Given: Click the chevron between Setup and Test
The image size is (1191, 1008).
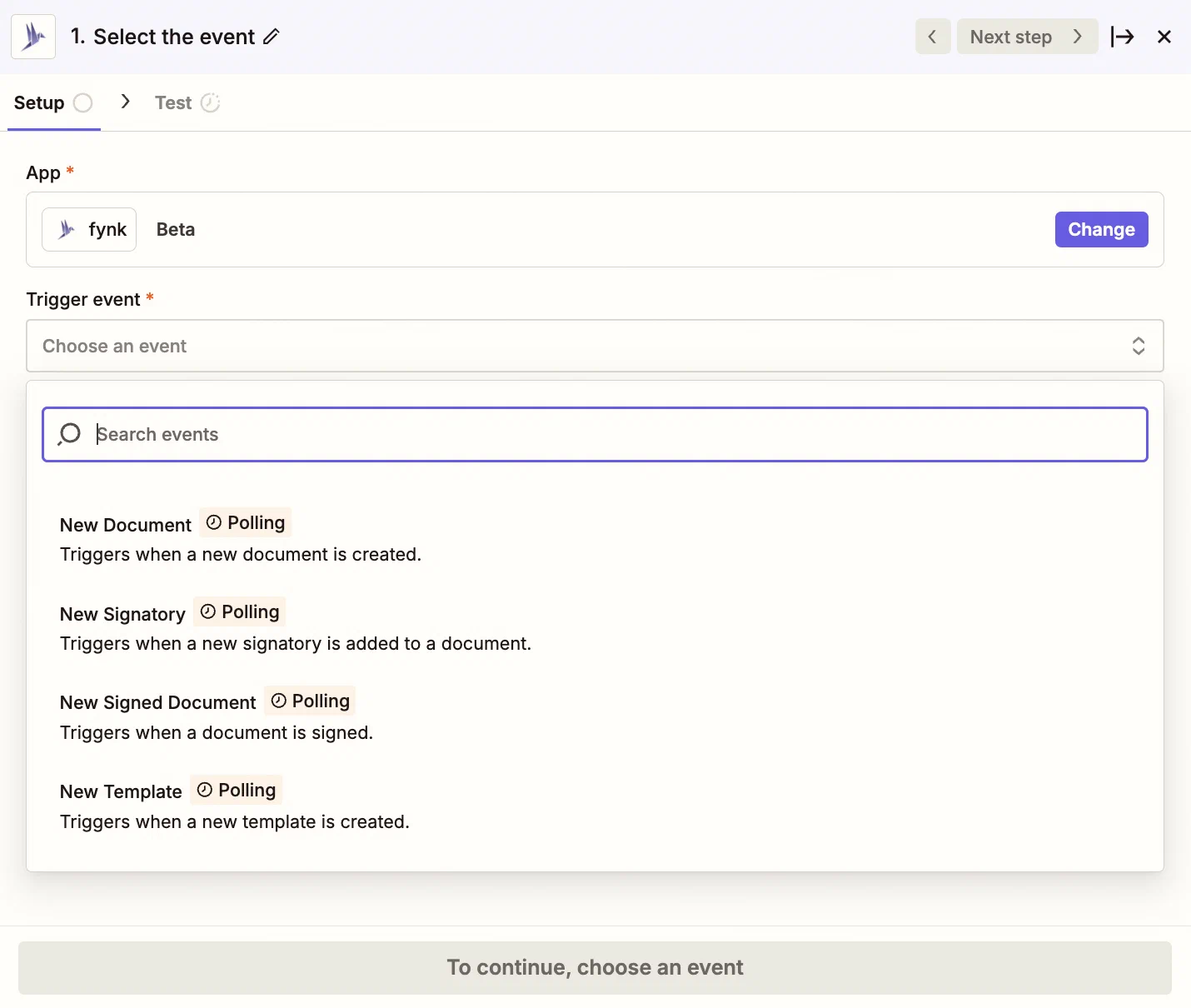Looking at the screenshot, I should click(x=125, y=102).
